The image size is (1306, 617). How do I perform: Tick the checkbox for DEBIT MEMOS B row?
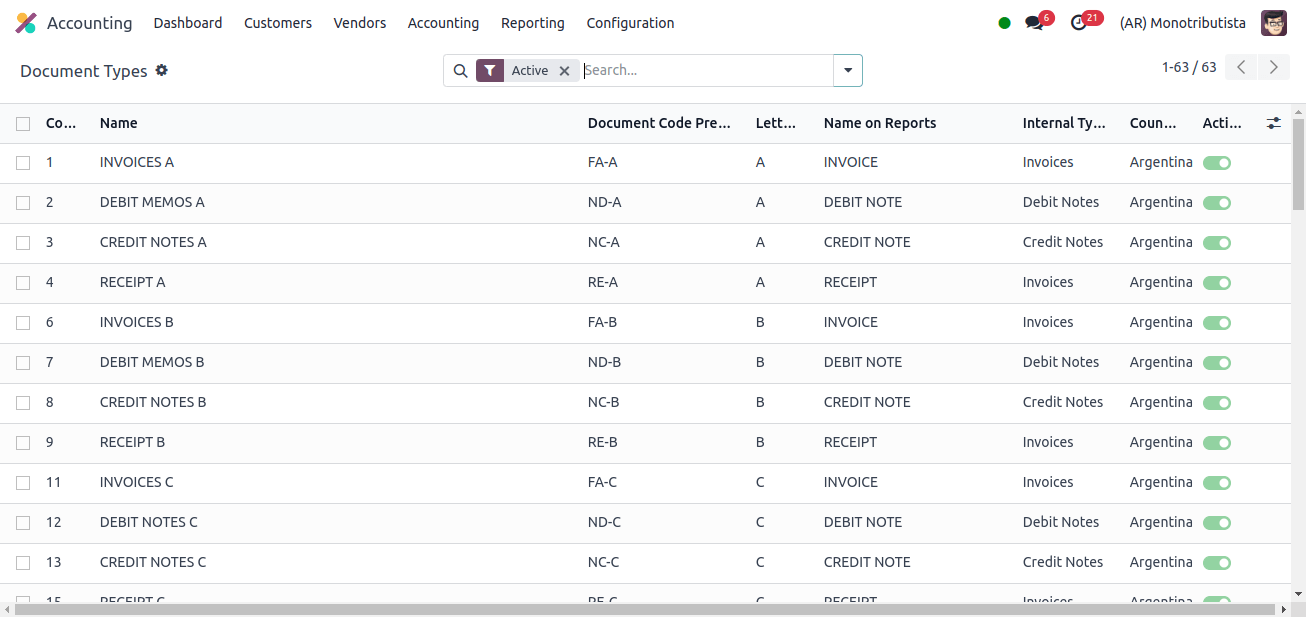pos(23,363)
